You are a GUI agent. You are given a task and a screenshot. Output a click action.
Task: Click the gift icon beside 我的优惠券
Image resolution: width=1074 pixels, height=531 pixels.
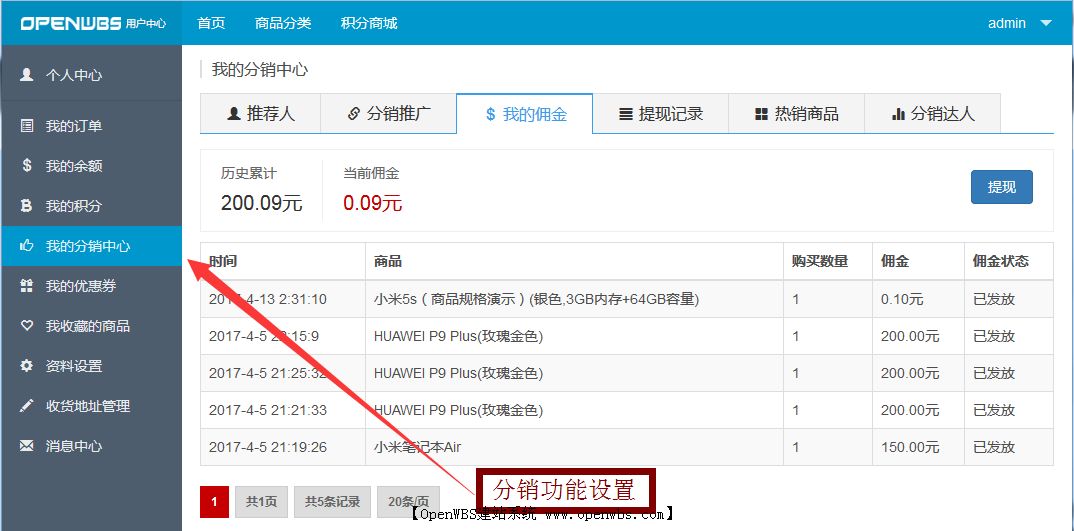(27, 286)
